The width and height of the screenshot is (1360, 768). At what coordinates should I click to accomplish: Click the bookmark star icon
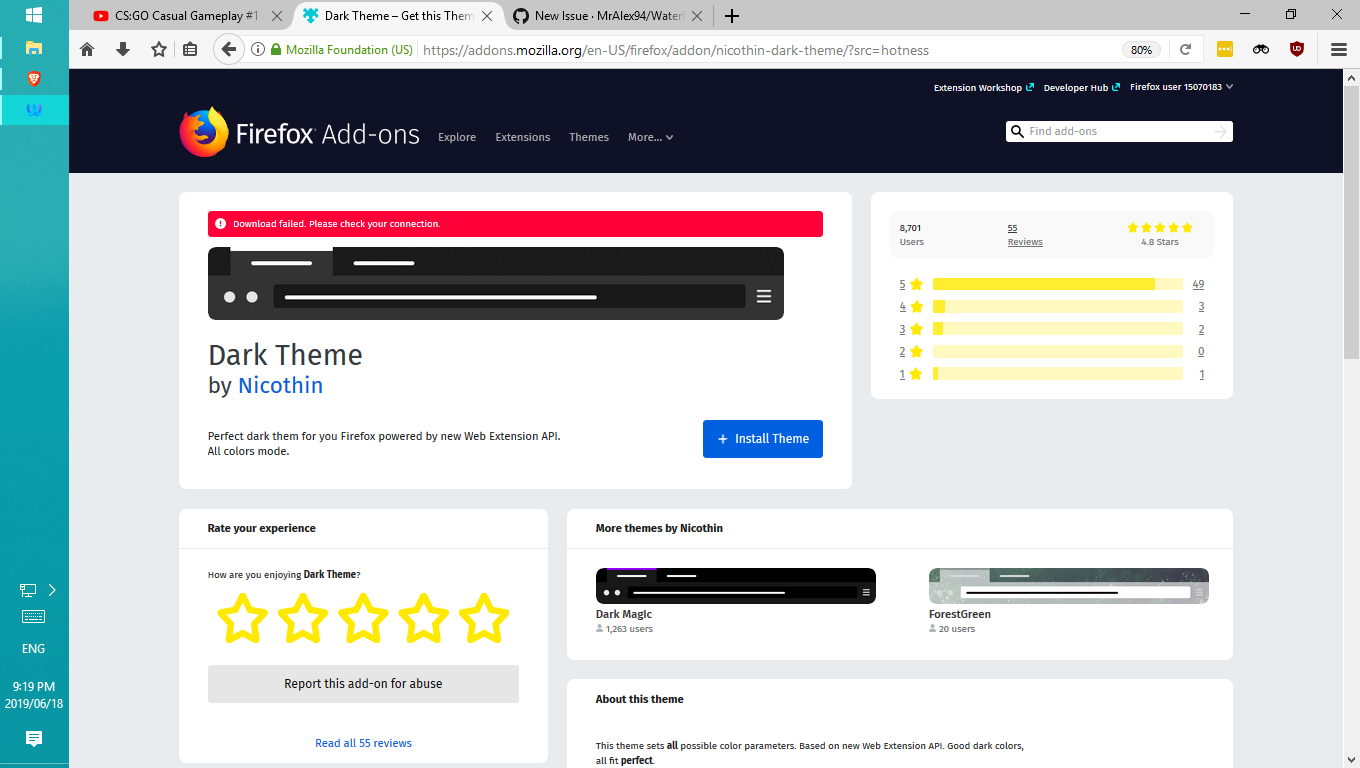point(159,49)
